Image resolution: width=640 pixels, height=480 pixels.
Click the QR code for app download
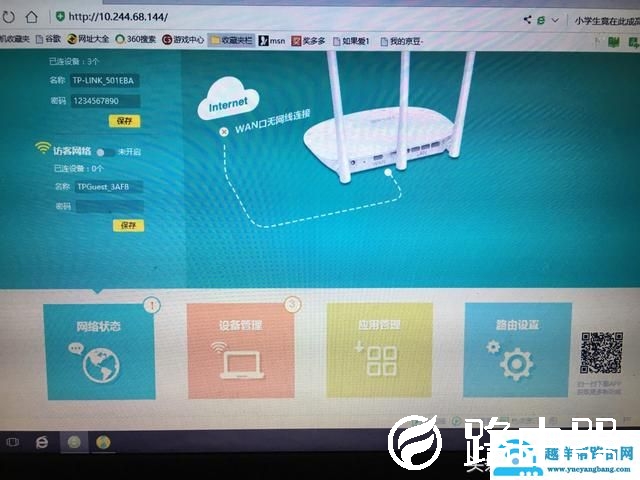pos(601,353)
